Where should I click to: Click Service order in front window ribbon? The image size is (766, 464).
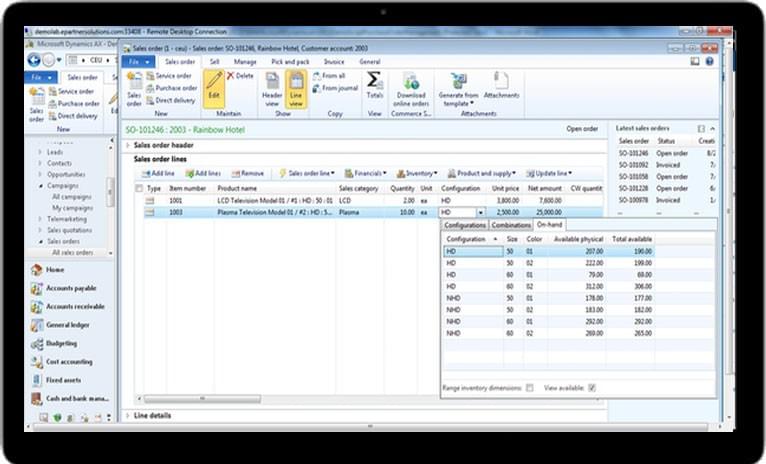(x=169, y=76)
